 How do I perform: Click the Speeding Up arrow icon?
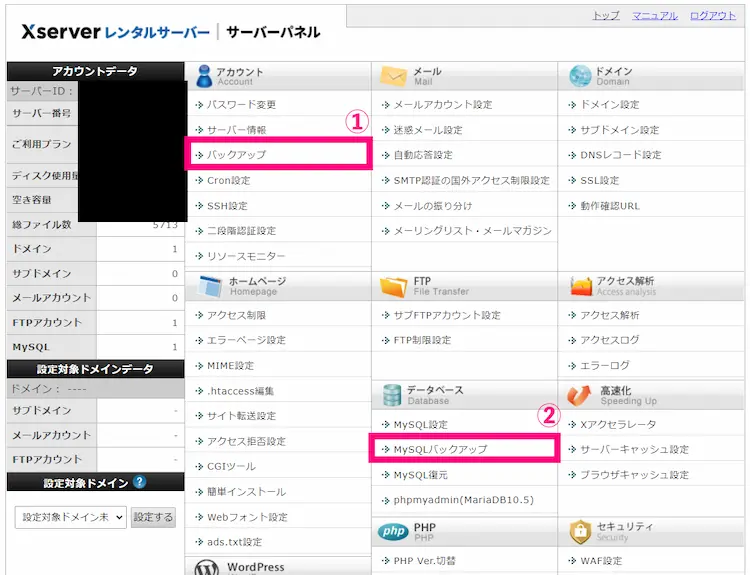(579, 395)
